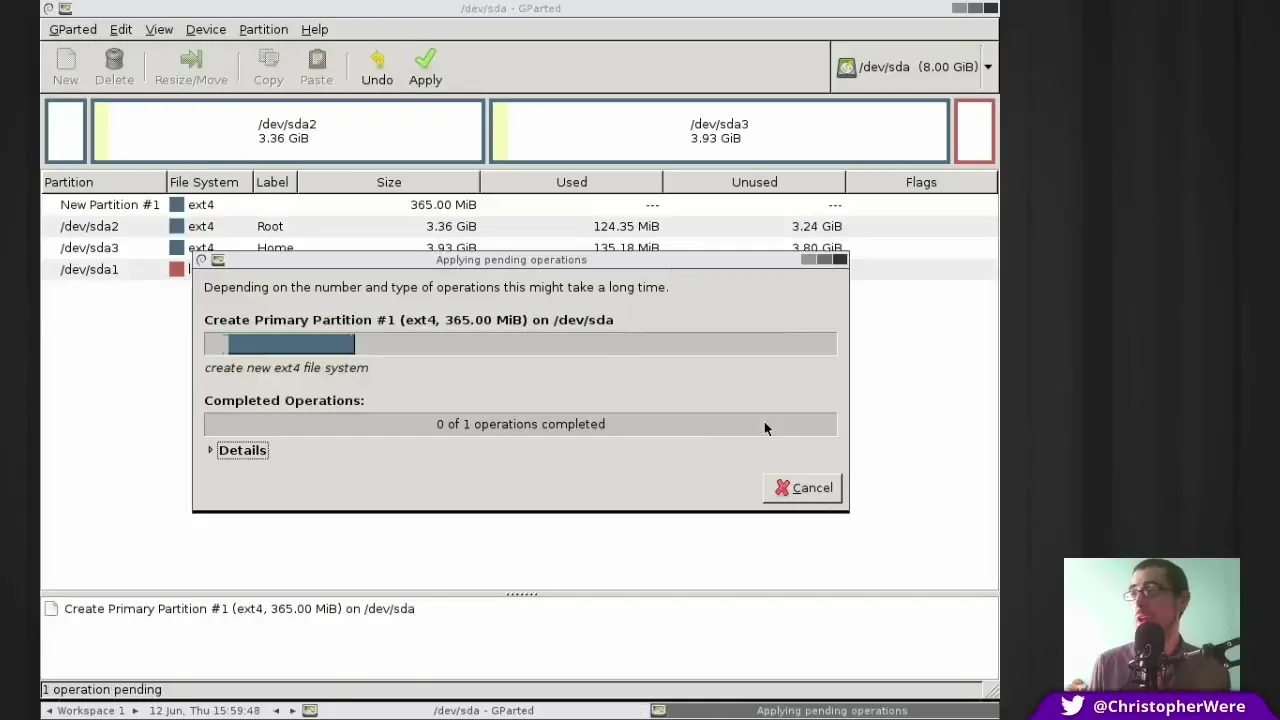Screen dimensions: 1280x720
Task: Click the Twitter bird icon in overlay
Action: 1073,705
